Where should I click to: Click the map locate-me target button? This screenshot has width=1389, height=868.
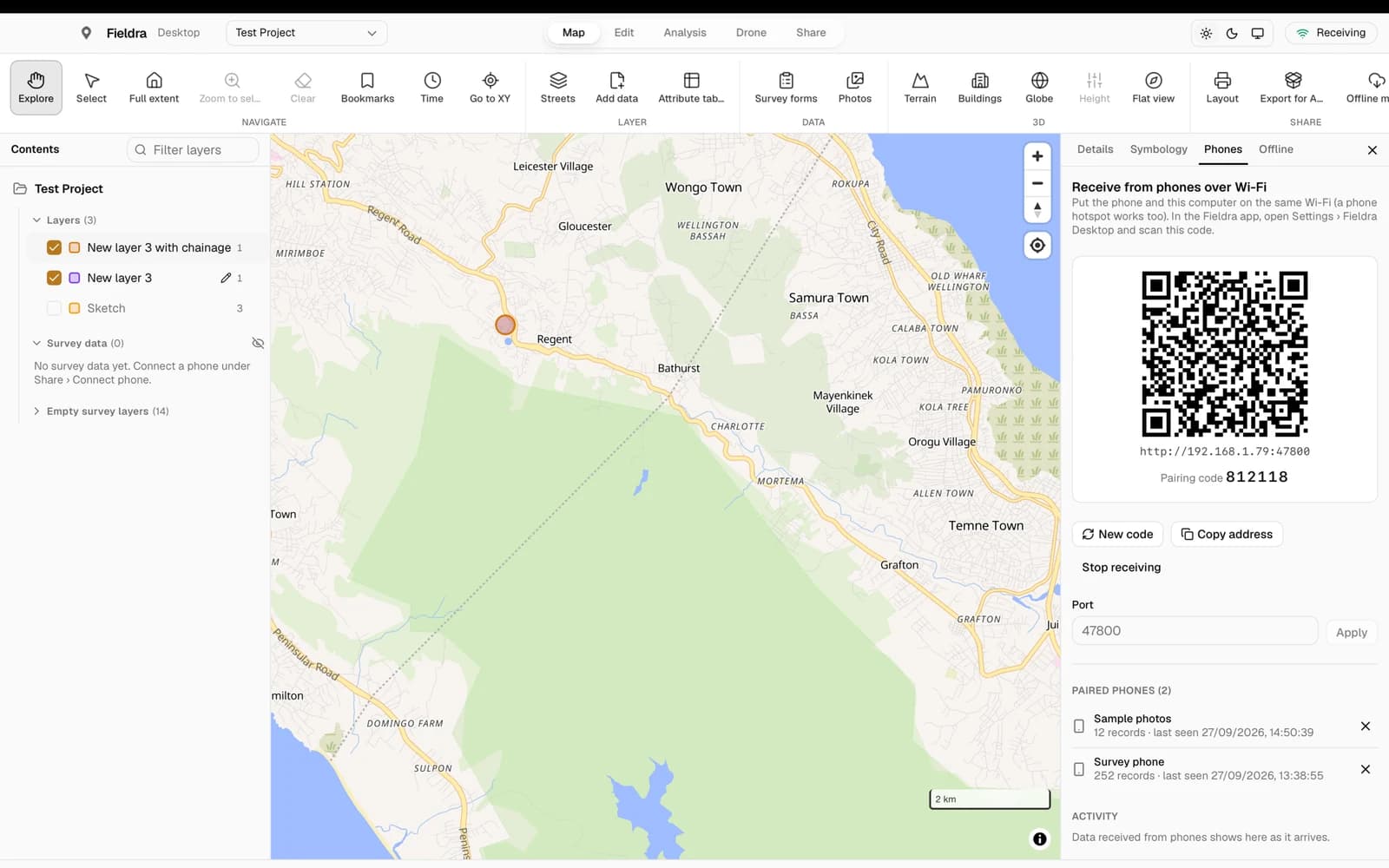pyautogui.click(x=1037, y=246)
